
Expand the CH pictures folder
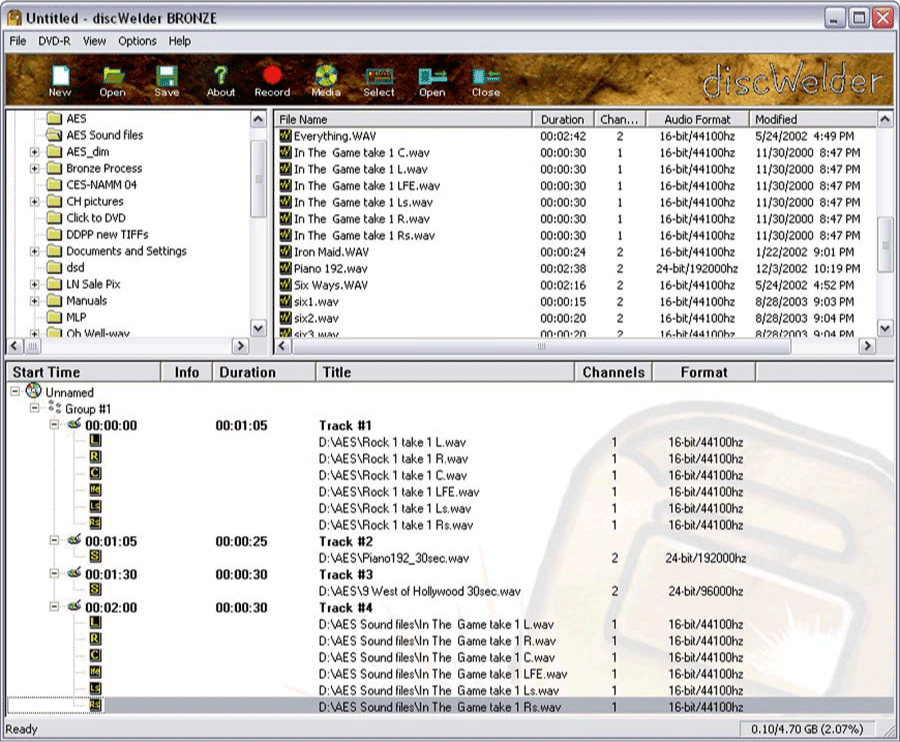click(x=34, y=202)
